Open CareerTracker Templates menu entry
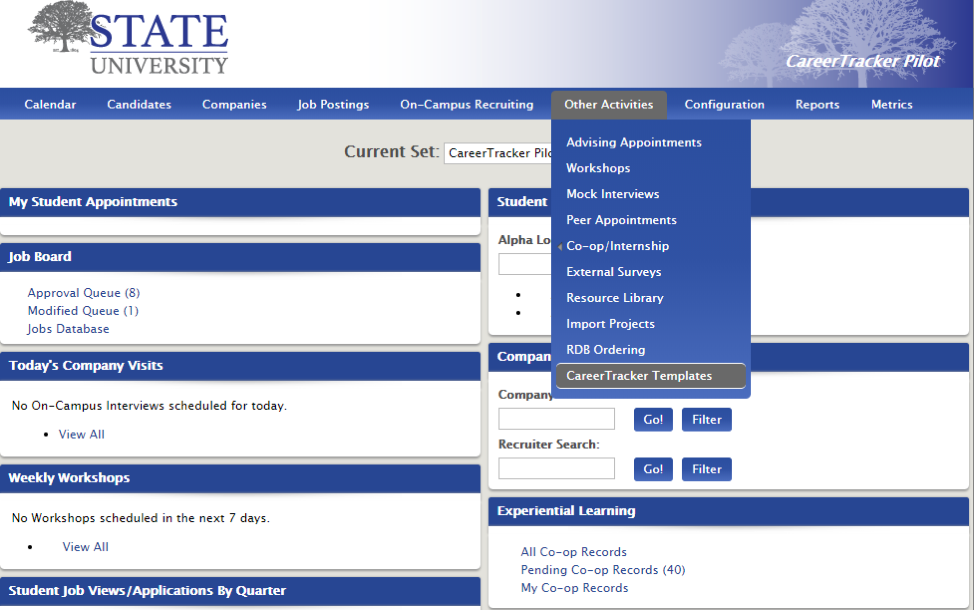The height and width of the screenshot is (610, 974). coord(650,376)
